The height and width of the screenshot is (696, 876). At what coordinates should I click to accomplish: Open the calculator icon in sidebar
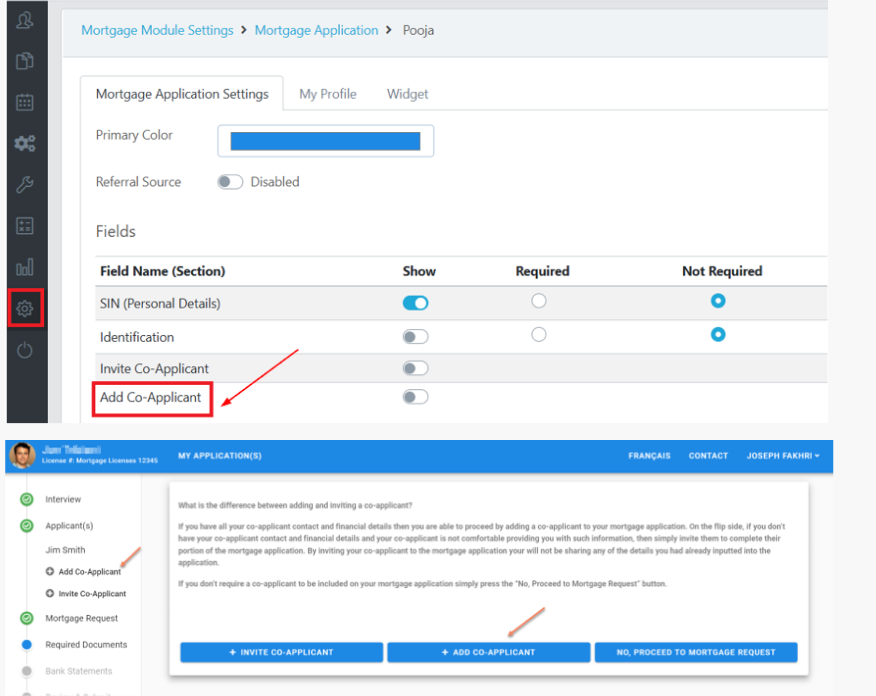(x=25, y=226)
